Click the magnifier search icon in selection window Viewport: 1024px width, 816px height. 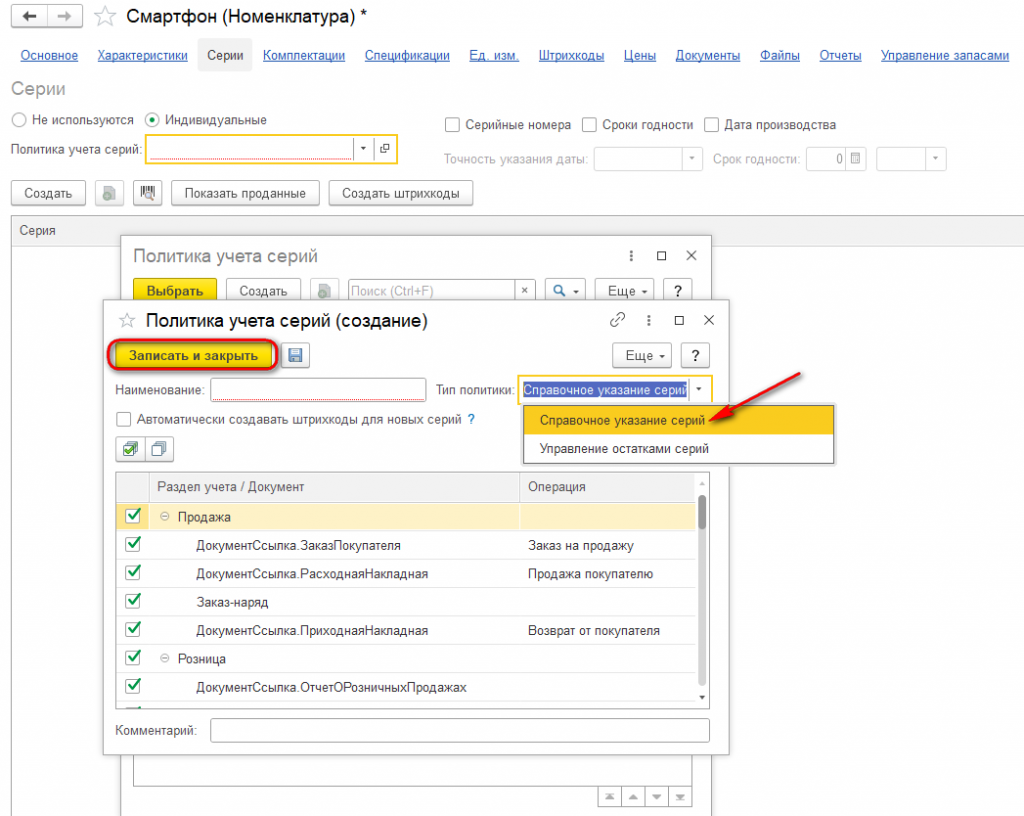point(565,290)
